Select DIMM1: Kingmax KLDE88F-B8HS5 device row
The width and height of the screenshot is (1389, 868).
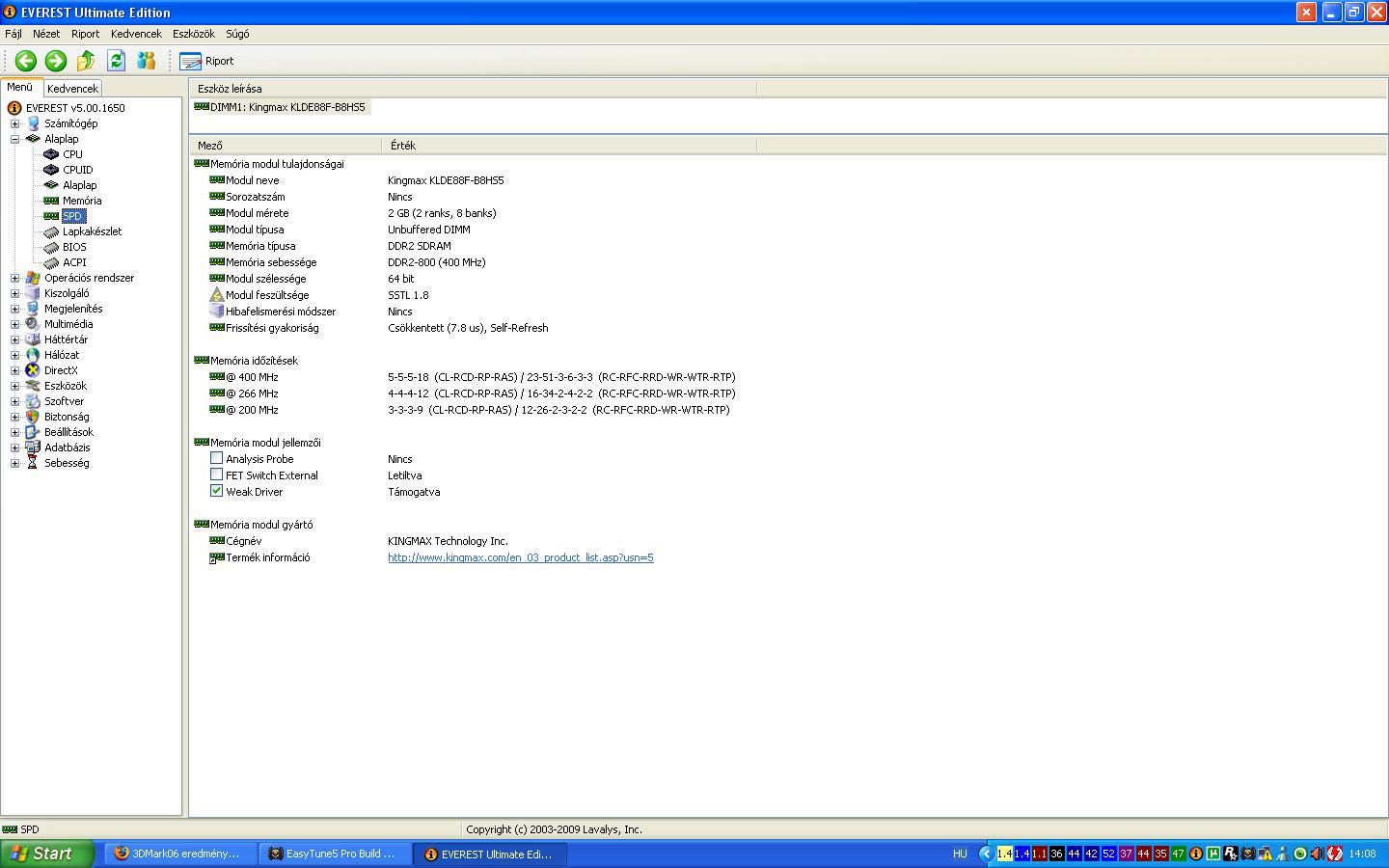281,107
